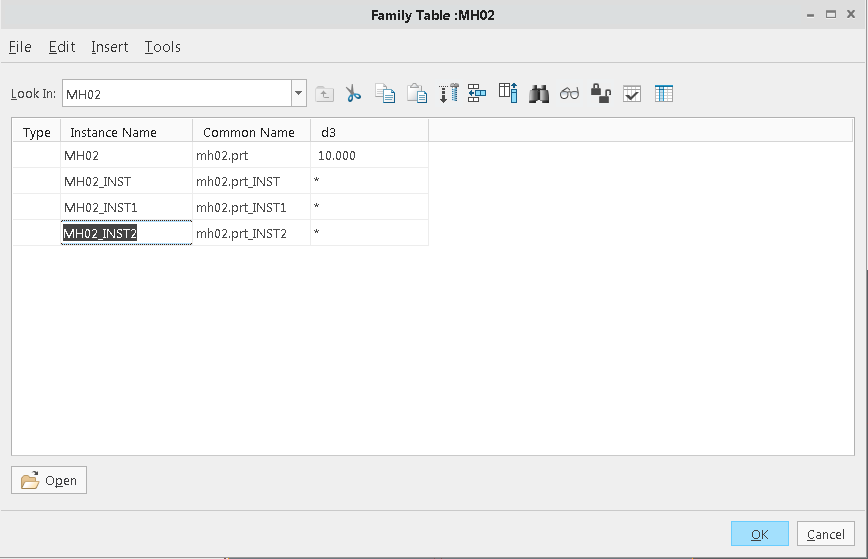The width and height of the screenshot is (868, 559).
Task: Cut selected cells with scissors icon
Action: [353, 94]
